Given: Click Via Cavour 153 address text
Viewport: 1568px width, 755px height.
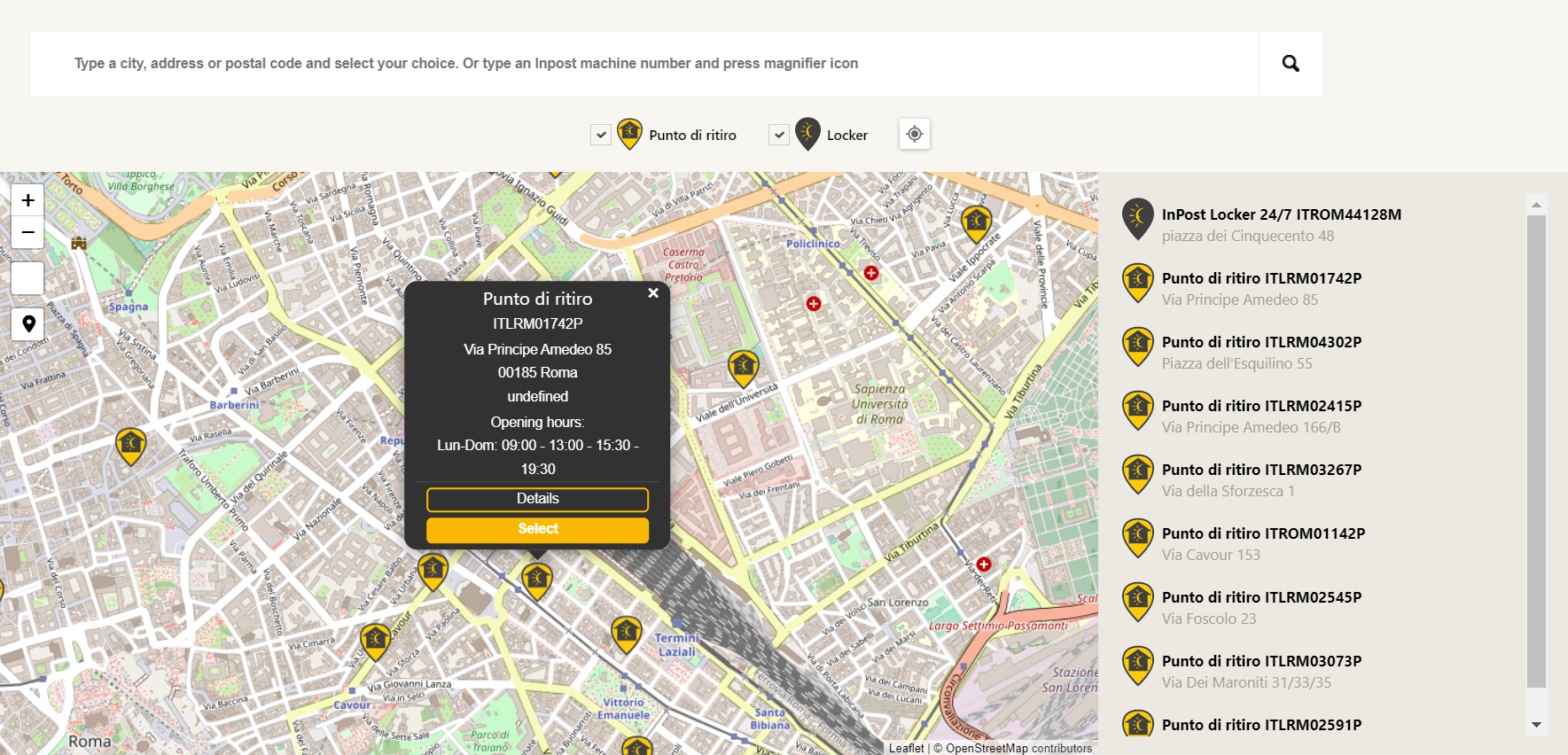Looking at the screenshot, I should pos(1211,555).
